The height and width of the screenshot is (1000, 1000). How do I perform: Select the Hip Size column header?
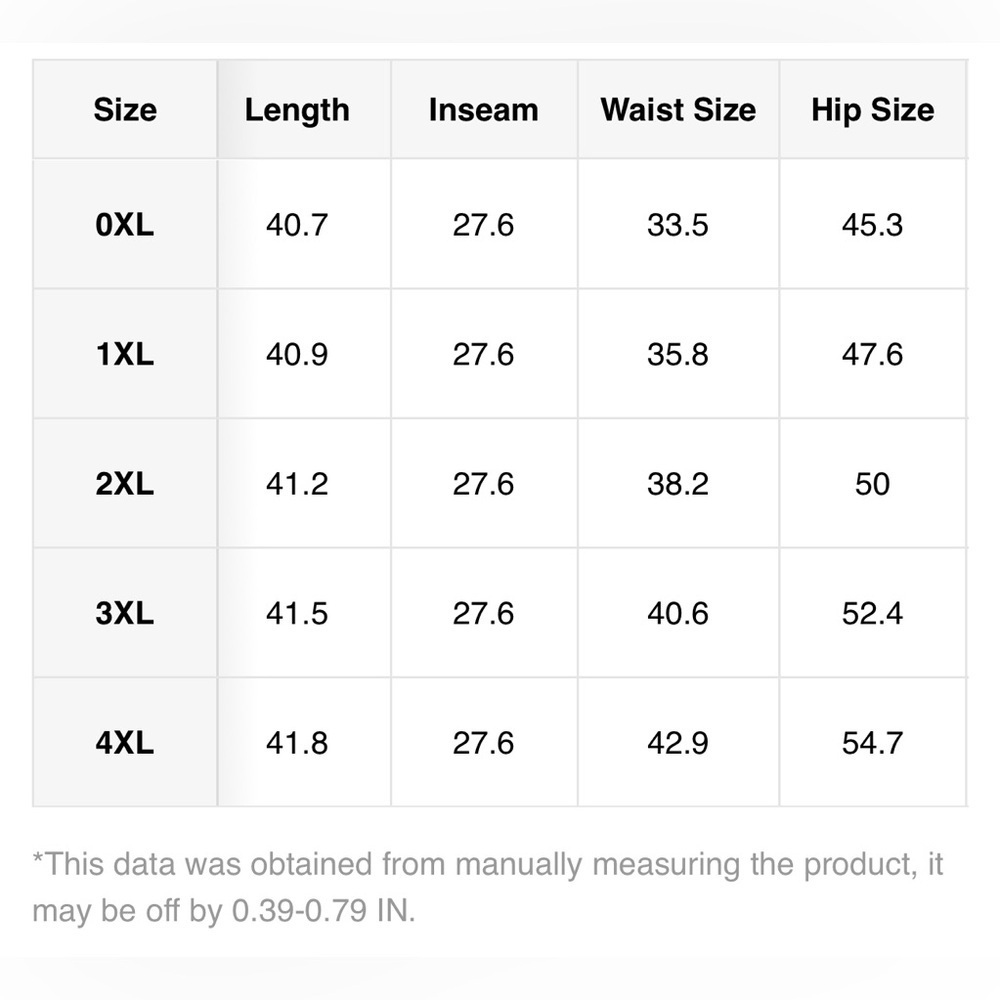(872, 110)
